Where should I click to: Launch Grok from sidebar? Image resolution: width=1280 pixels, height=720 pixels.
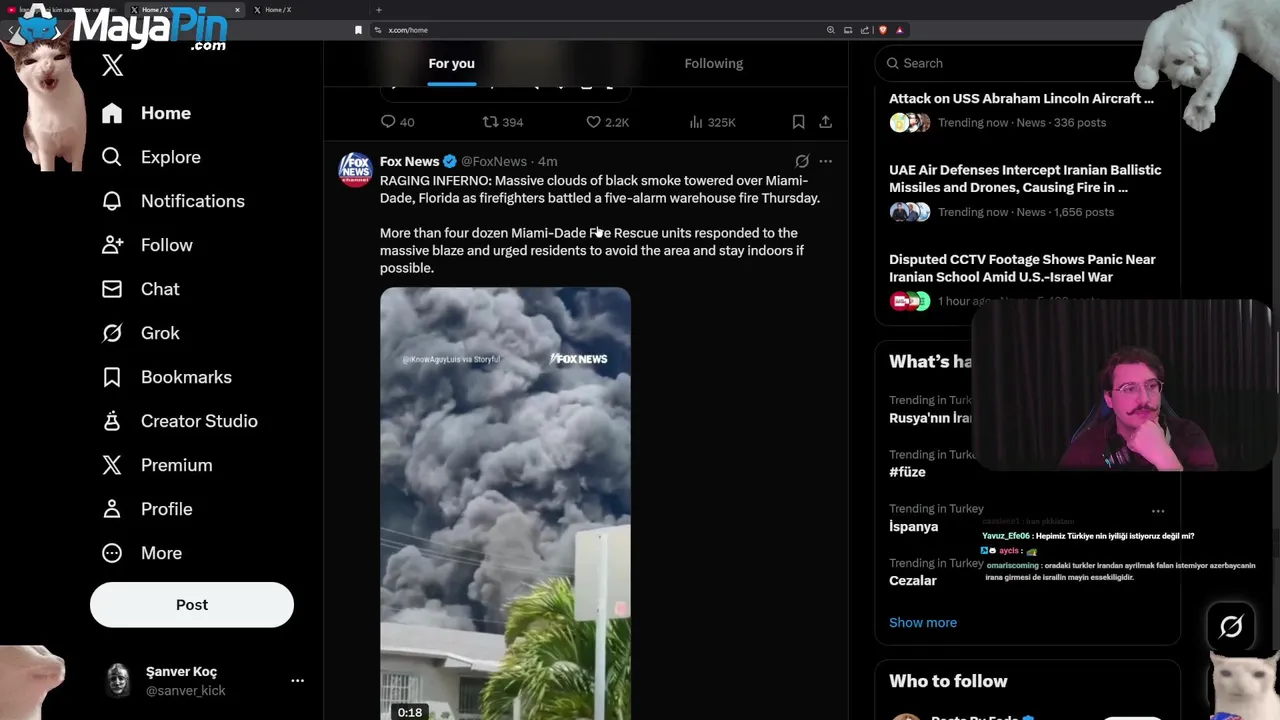click(140, 333)
